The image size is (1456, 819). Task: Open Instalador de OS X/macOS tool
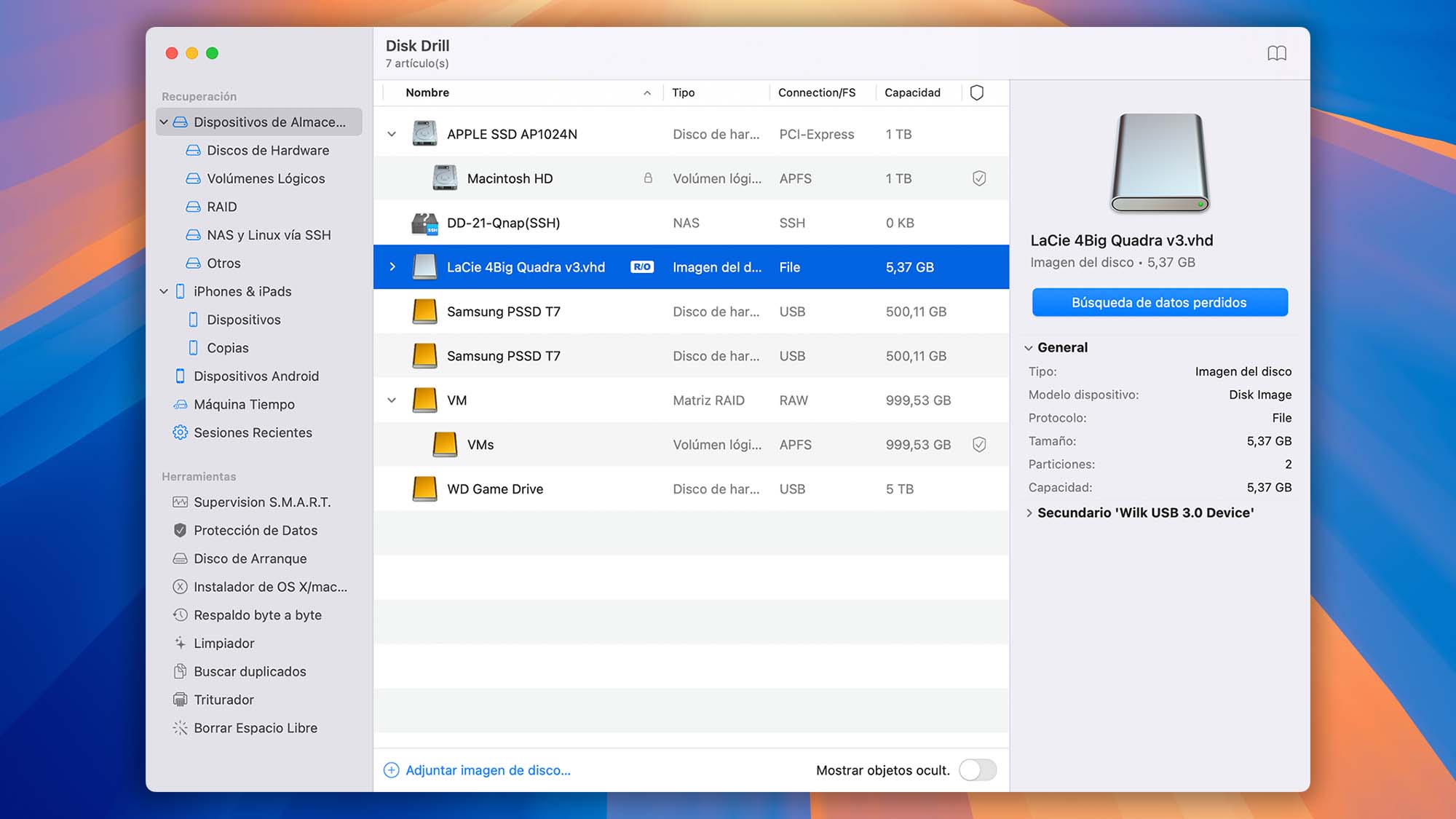pyautogui.click(x=260, y=587)
